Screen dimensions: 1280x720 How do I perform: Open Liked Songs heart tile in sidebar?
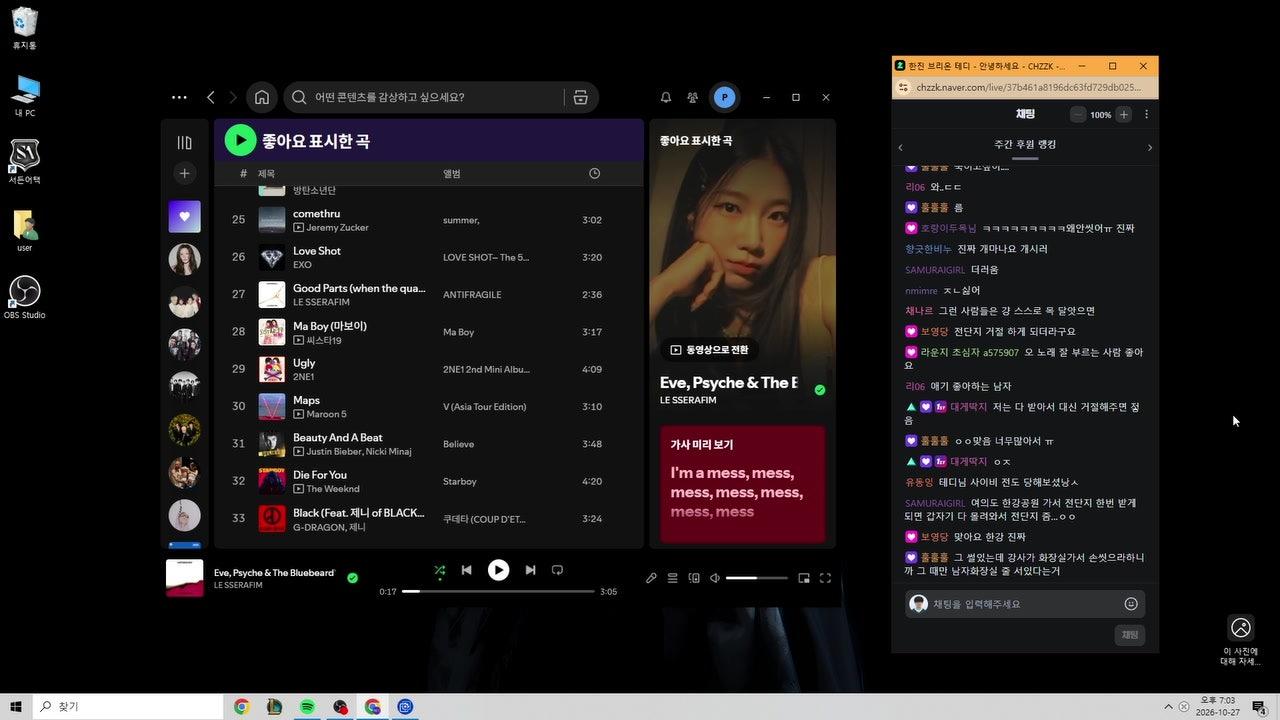pos(184,216)
